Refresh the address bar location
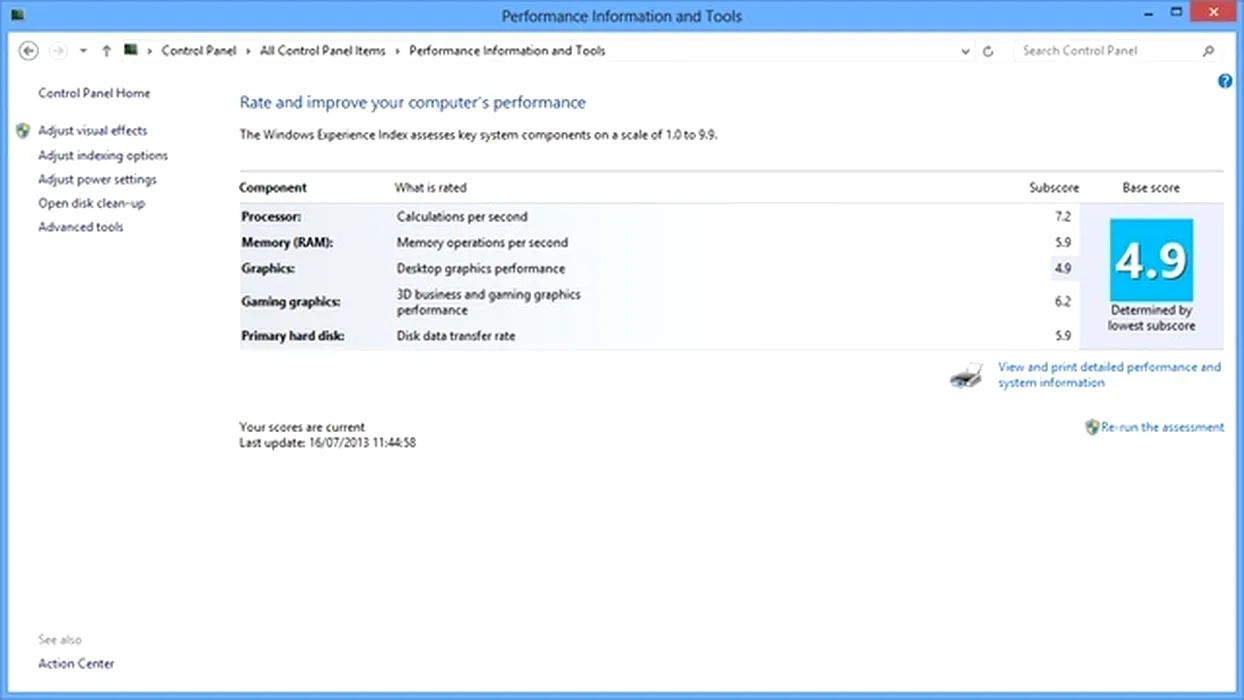 pyautogui.click(x=988, y=51)
